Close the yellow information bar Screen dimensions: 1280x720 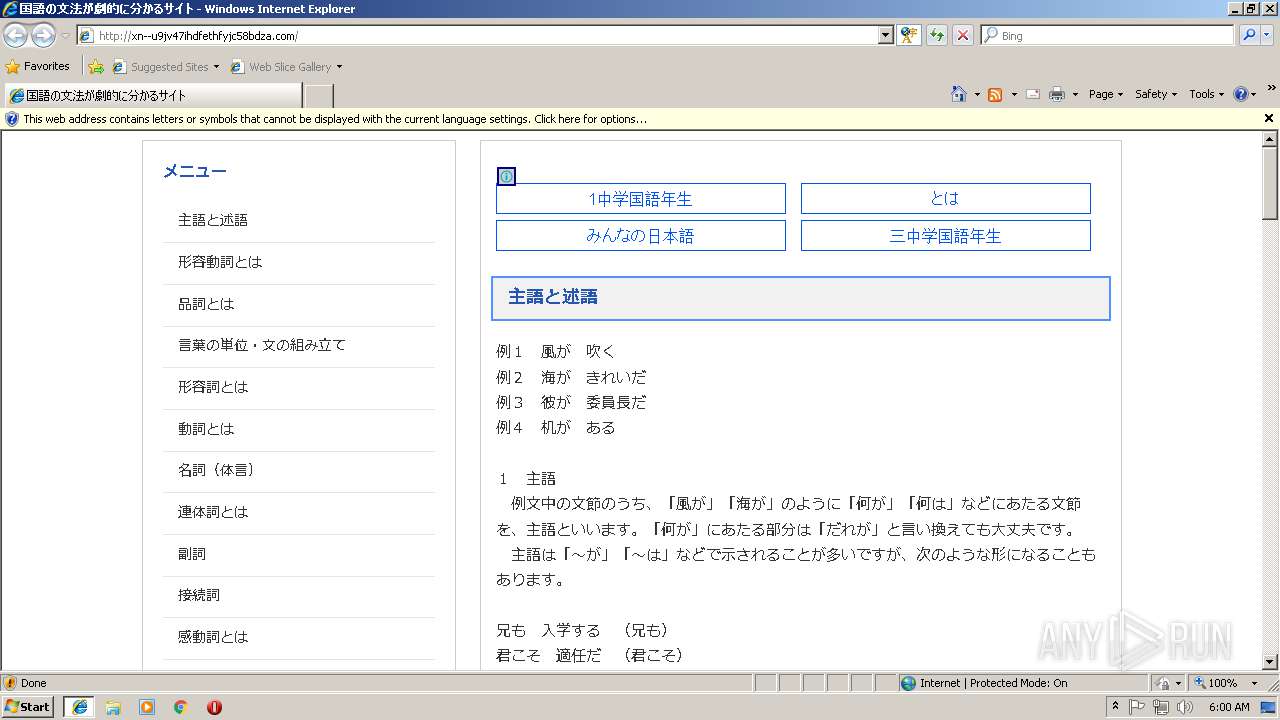pos(1269,118)
